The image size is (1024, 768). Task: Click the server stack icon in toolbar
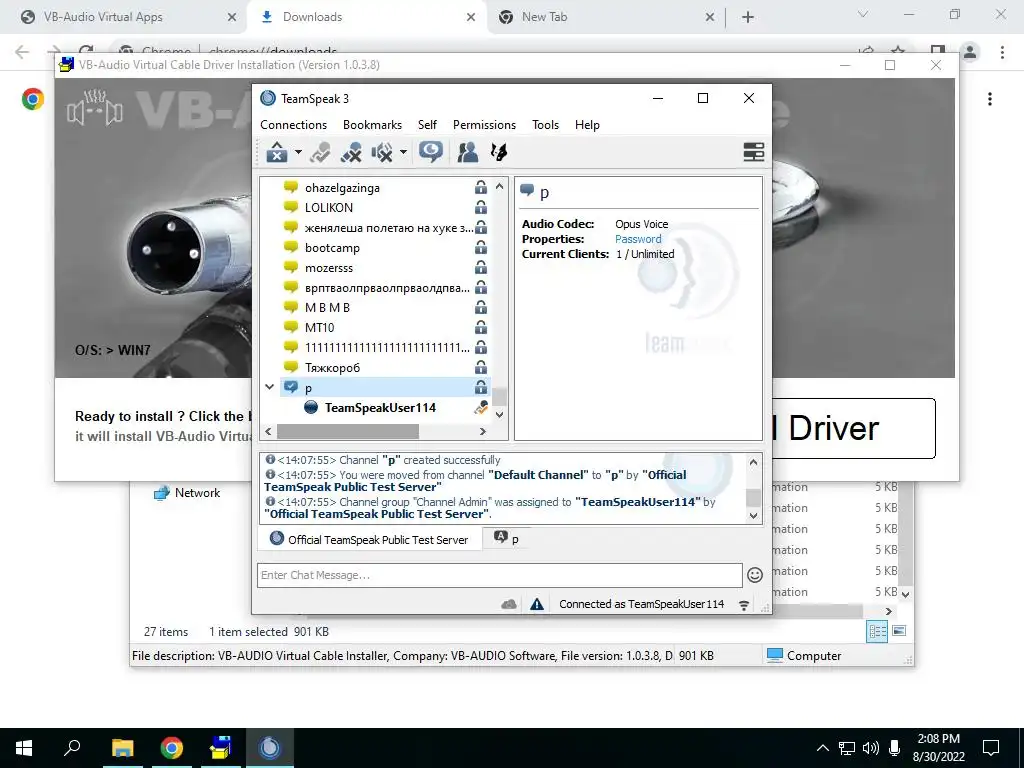click(754, 152)
